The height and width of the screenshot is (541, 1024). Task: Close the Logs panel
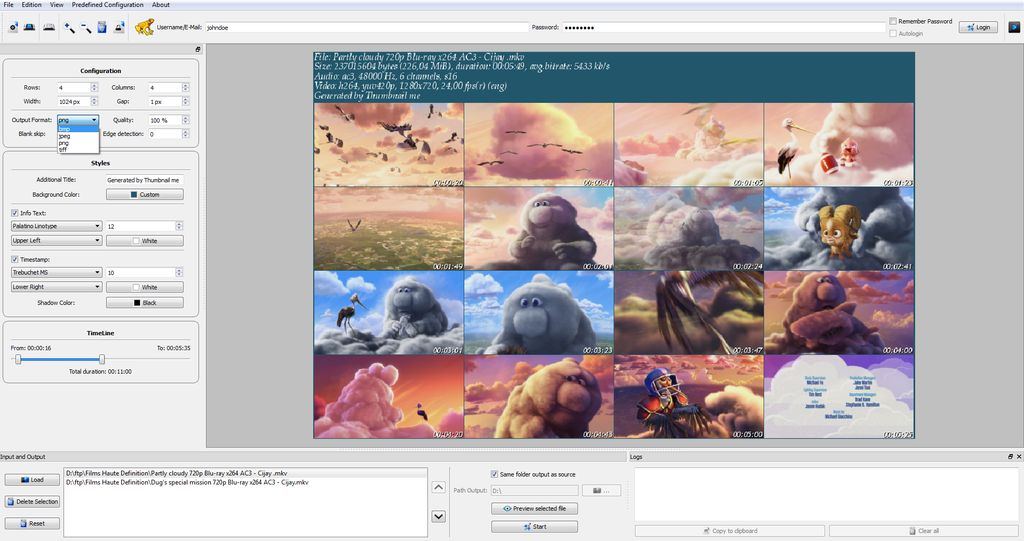pyautogui.click(x=1019, y=457)
